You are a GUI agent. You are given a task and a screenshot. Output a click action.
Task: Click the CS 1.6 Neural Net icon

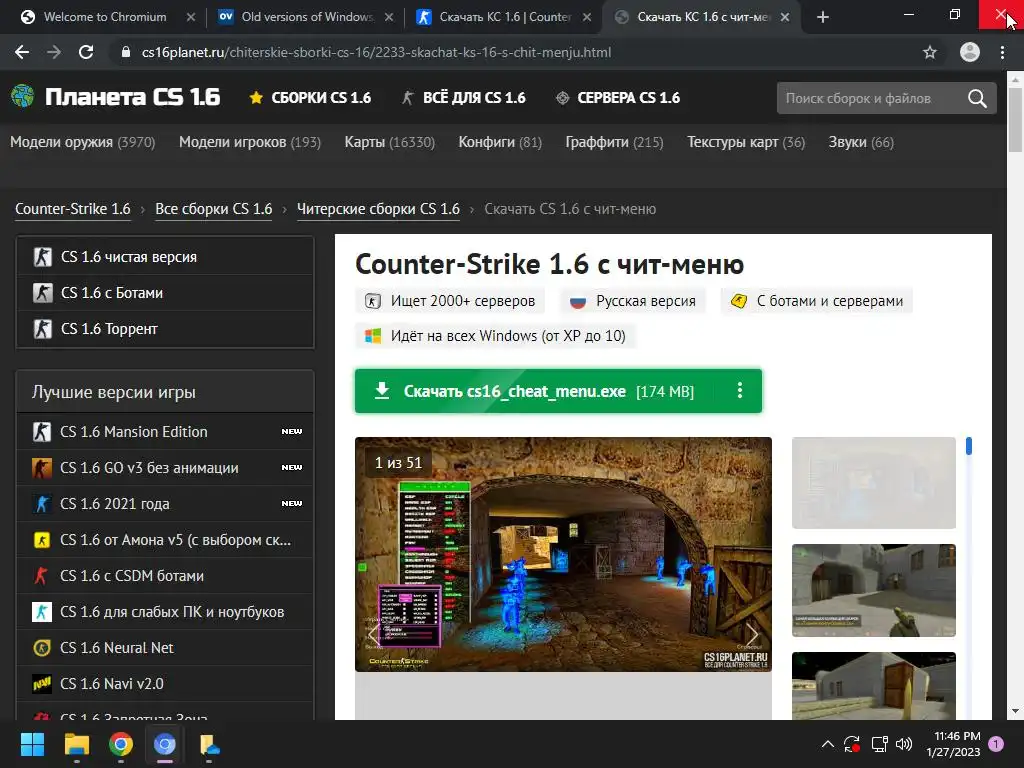42,648
